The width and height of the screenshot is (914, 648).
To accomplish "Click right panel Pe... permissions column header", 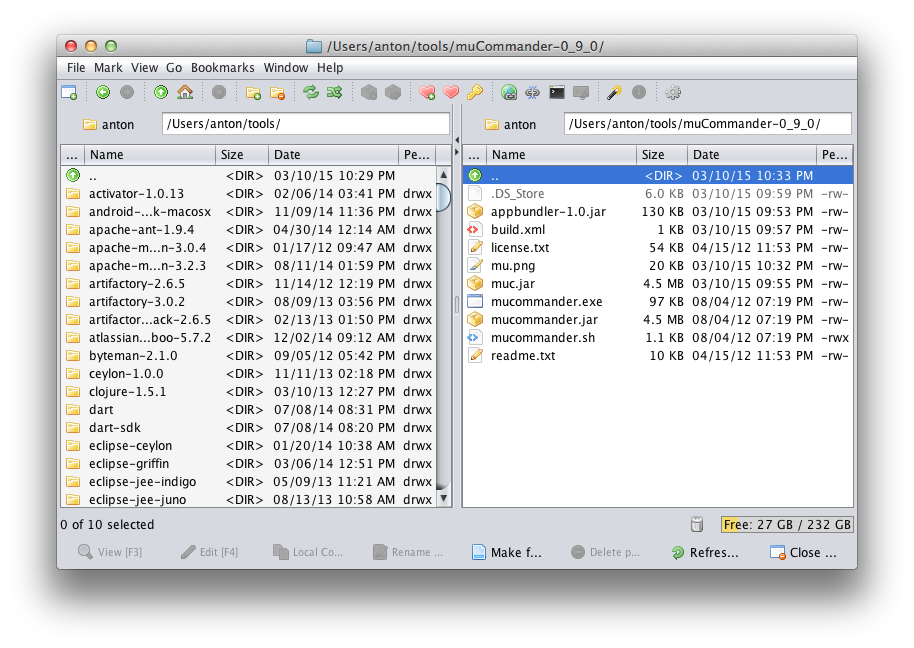I will coord(834,154).
